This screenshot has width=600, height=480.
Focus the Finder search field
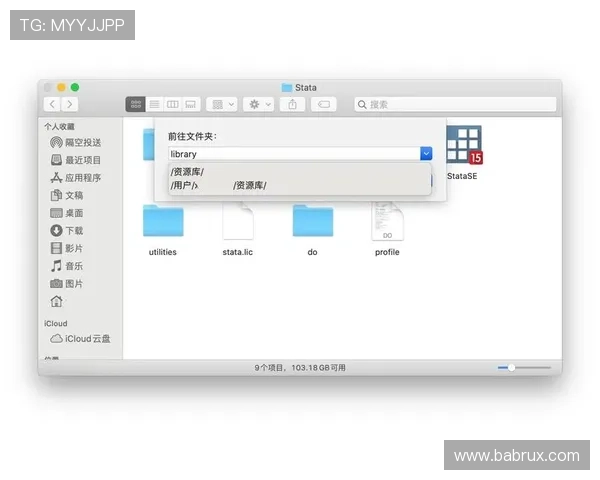click(x=455, y=104)
